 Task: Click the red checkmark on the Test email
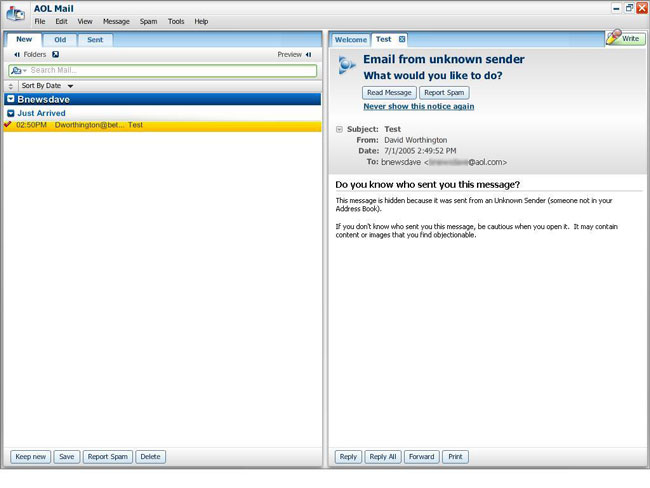7,124
